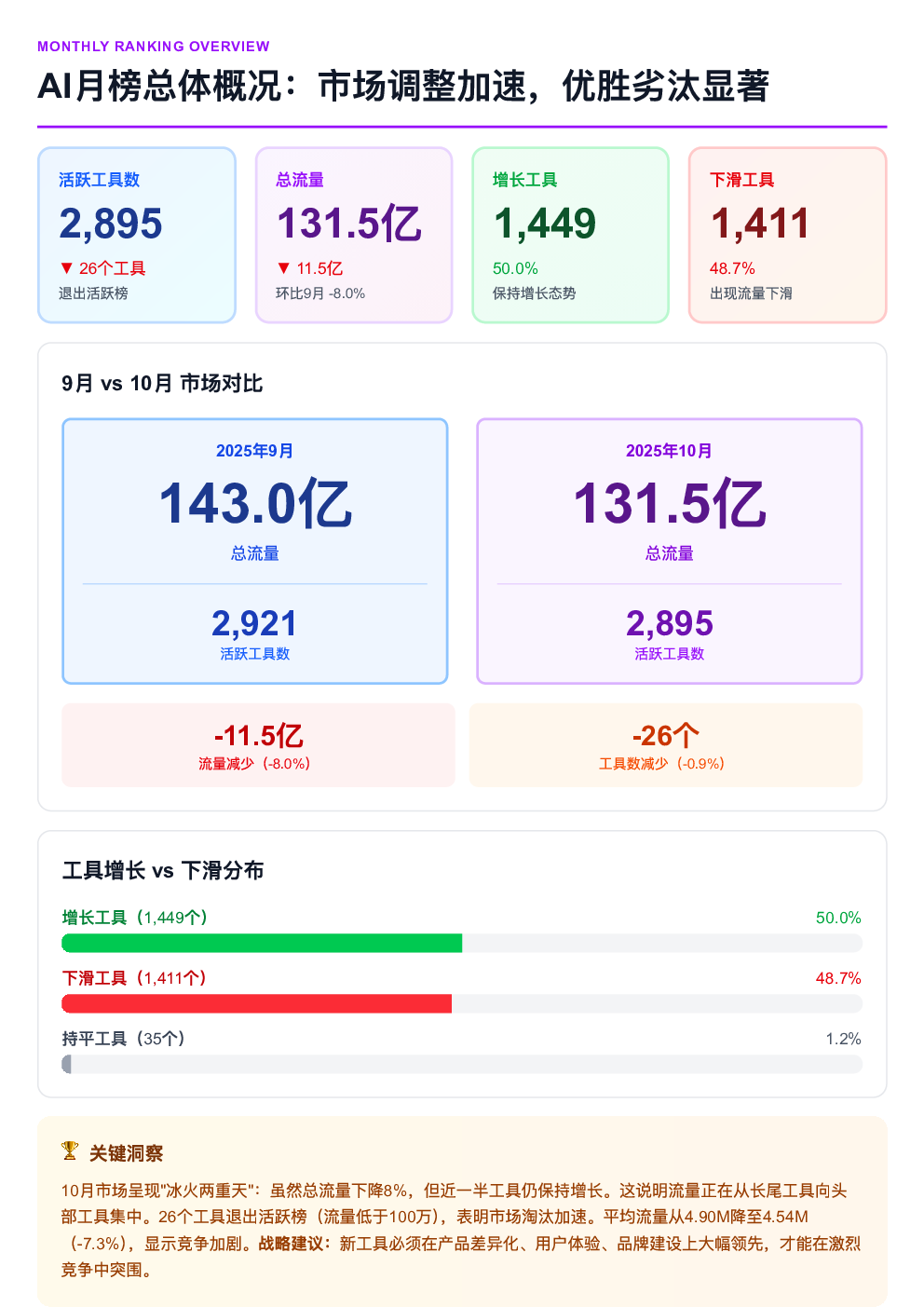
Task: Click the 2025年10月 comparison panel
Action: [x=670, y=551]
